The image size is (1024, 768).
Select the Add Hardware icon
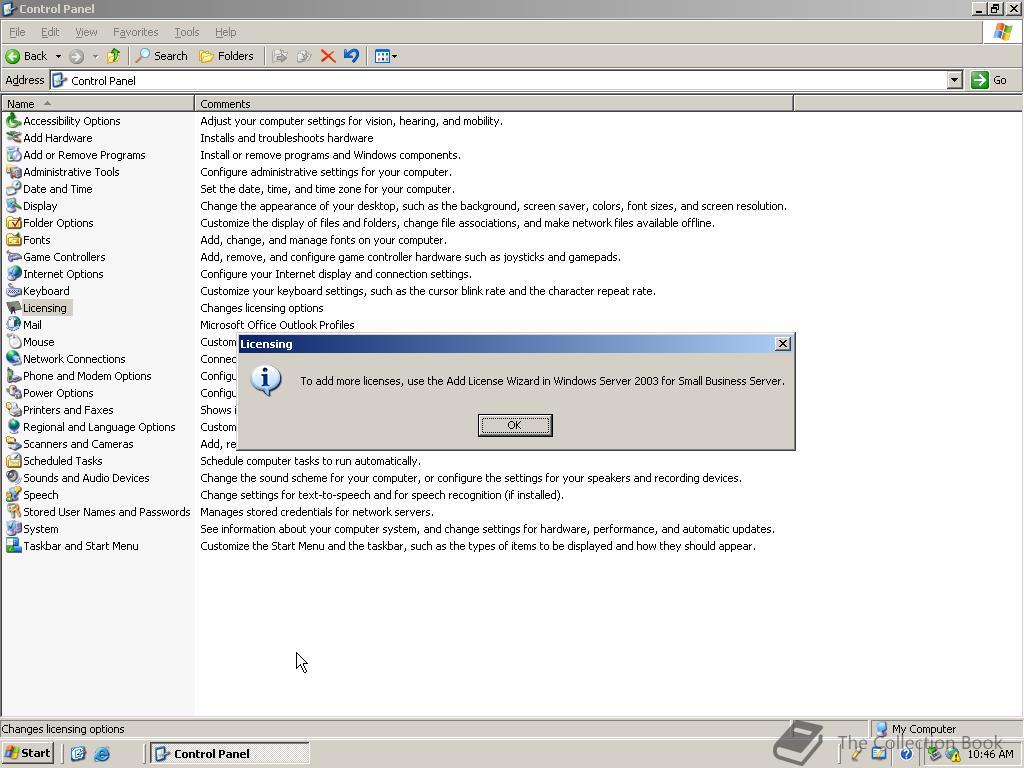click(14, 138)
